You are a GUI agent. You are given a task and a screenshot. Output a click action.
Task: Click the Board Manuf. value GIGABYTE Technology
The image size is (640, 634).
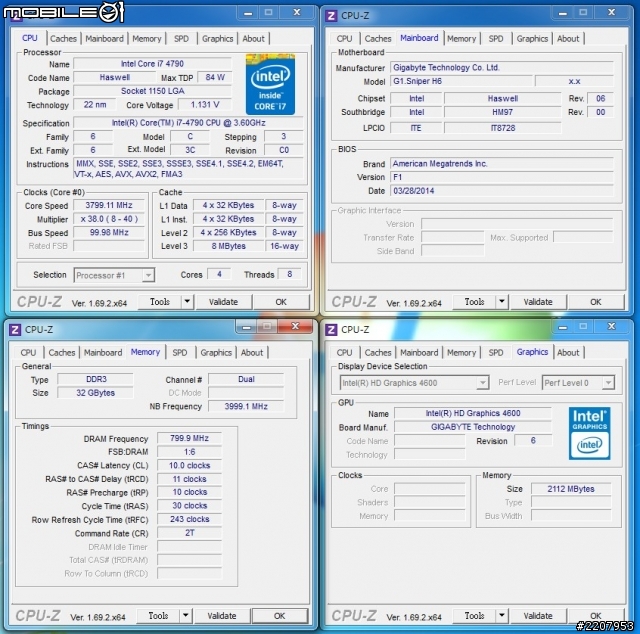[473, 427]
